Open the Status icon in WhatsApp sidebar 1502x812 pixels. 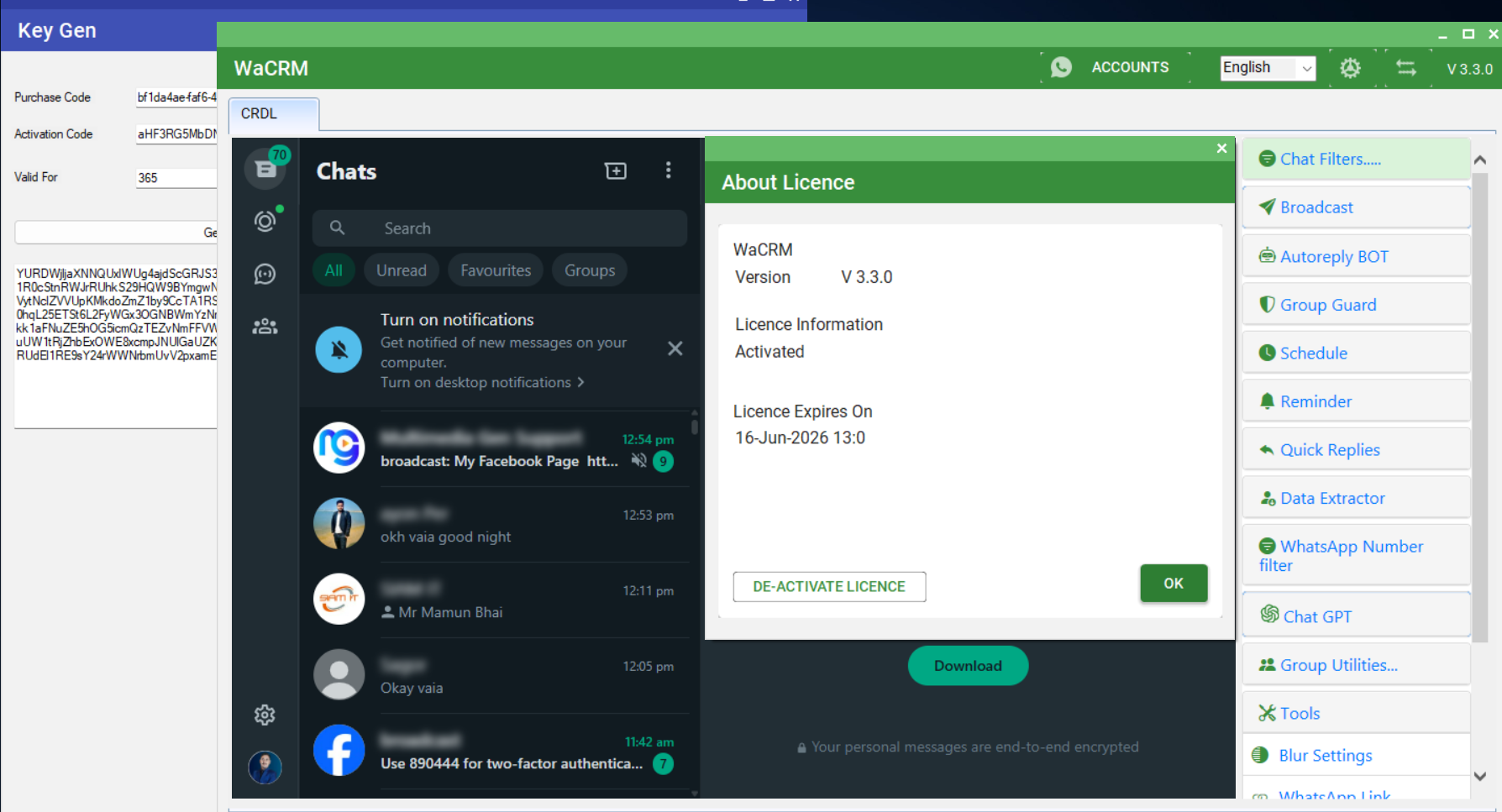tap(265, 222)
